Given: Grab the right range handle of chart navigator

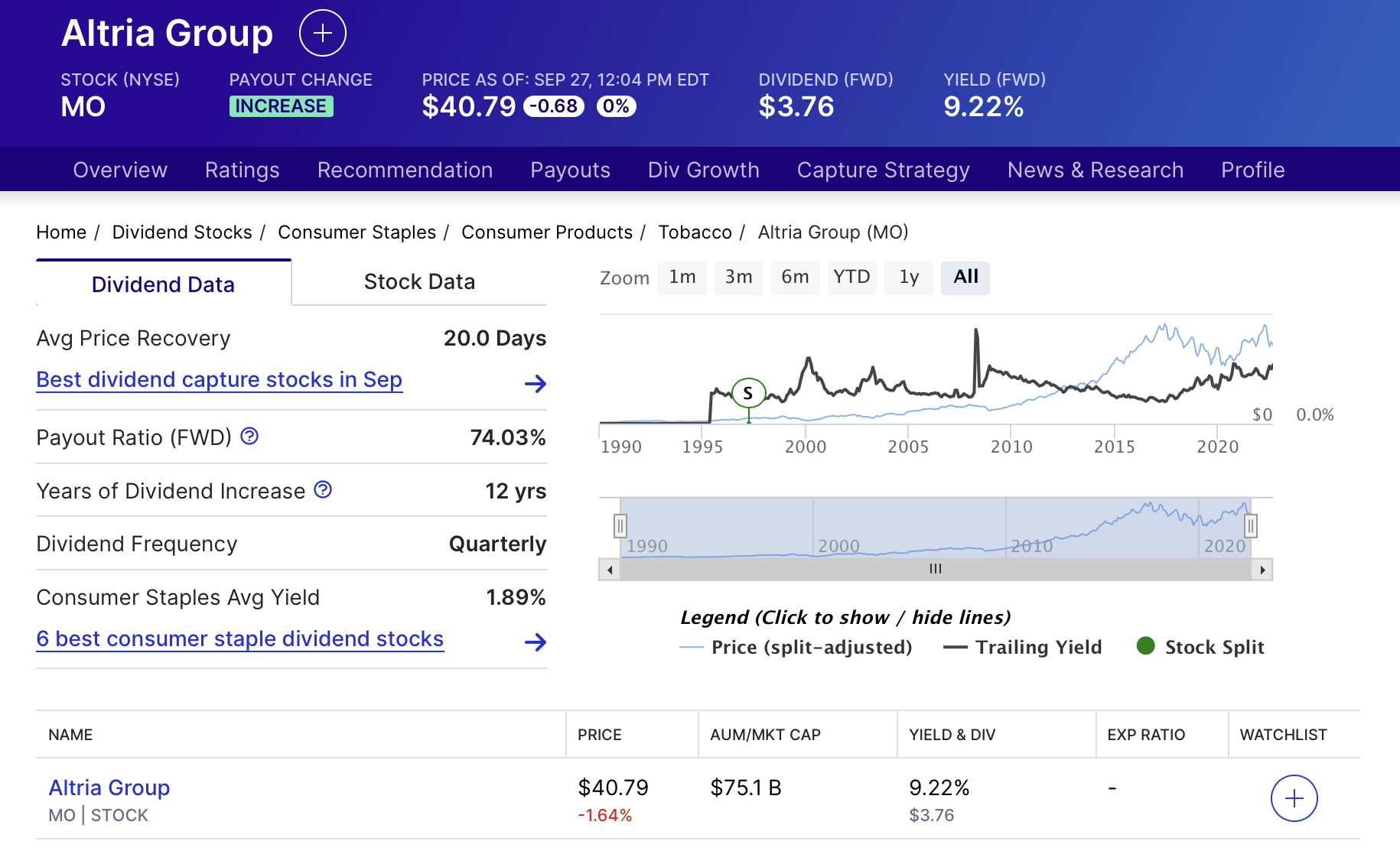Looking at the screenshot, I should 1251,525.
